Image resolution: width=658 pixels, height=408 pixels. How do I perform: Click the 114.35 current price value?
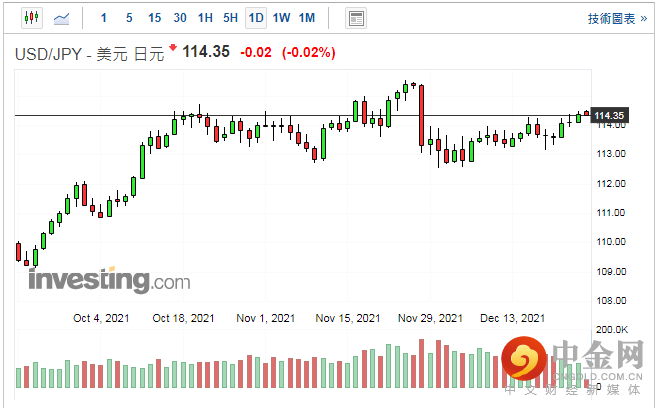(x=206, y=52)
